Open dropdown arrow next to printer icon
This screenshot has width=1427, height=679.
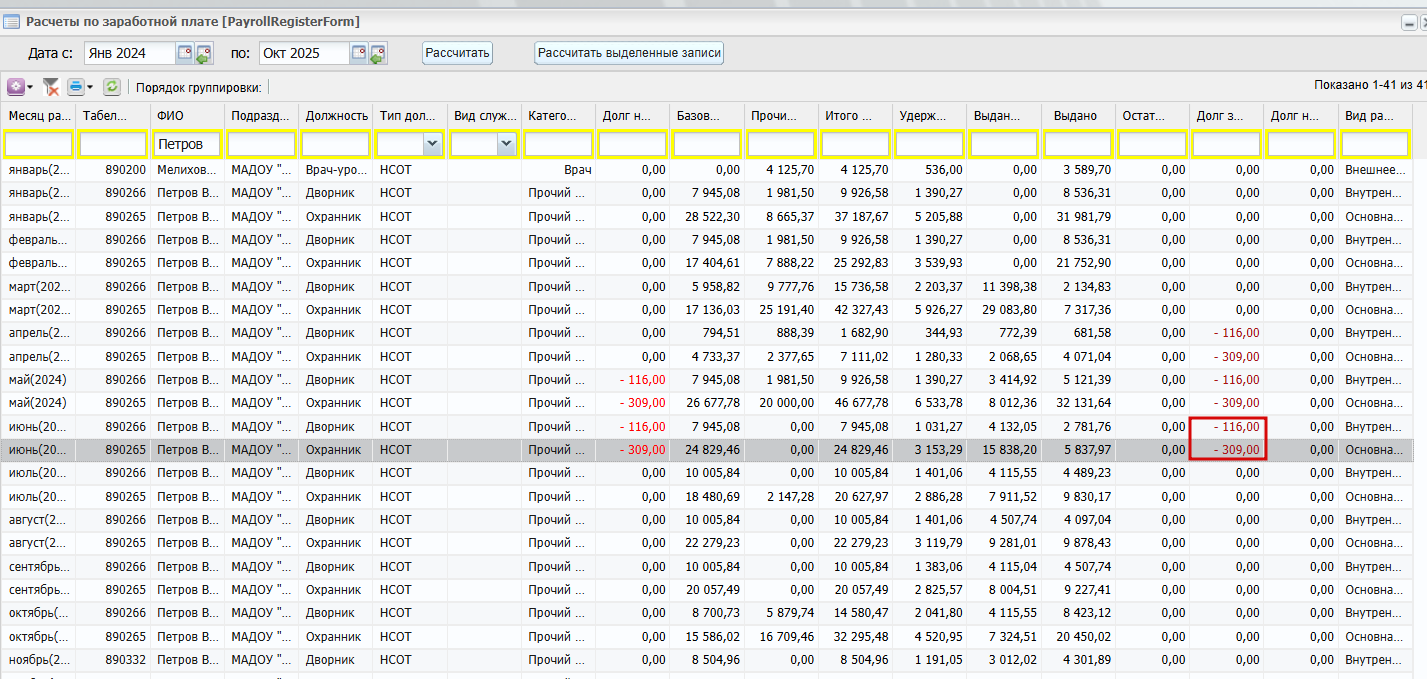[90, 87]
